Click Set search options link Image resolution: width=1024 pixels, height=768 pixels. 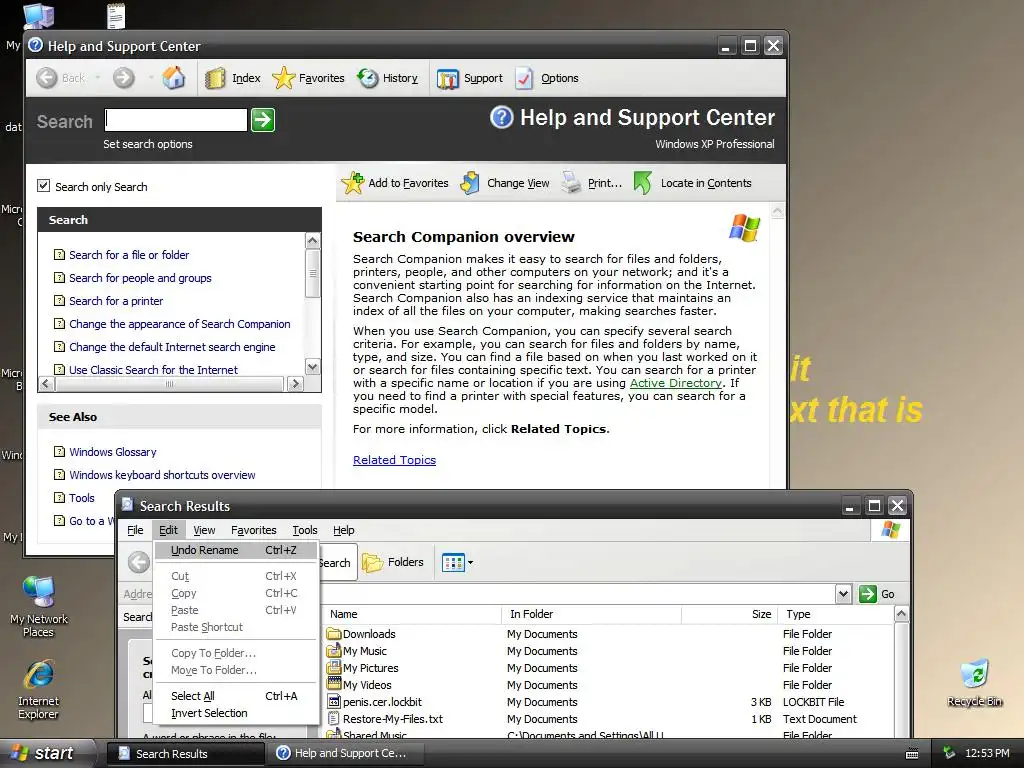(148, 144)
